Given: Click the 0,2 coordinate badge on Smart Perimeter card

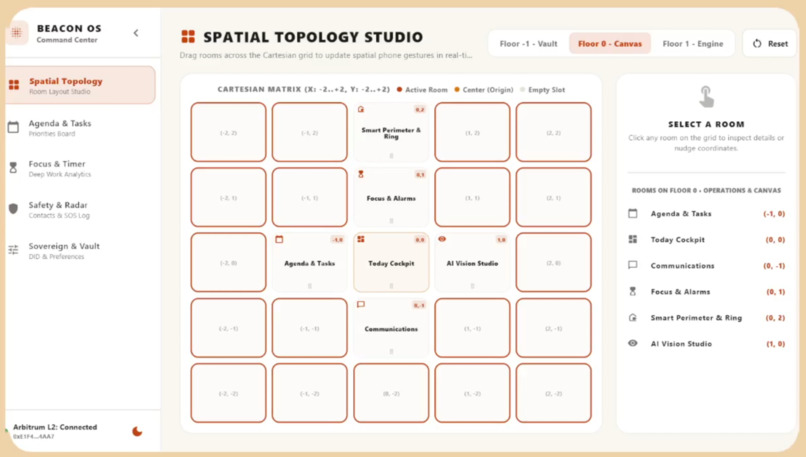Looking at the screenshot, I should [x=420, y=109].
